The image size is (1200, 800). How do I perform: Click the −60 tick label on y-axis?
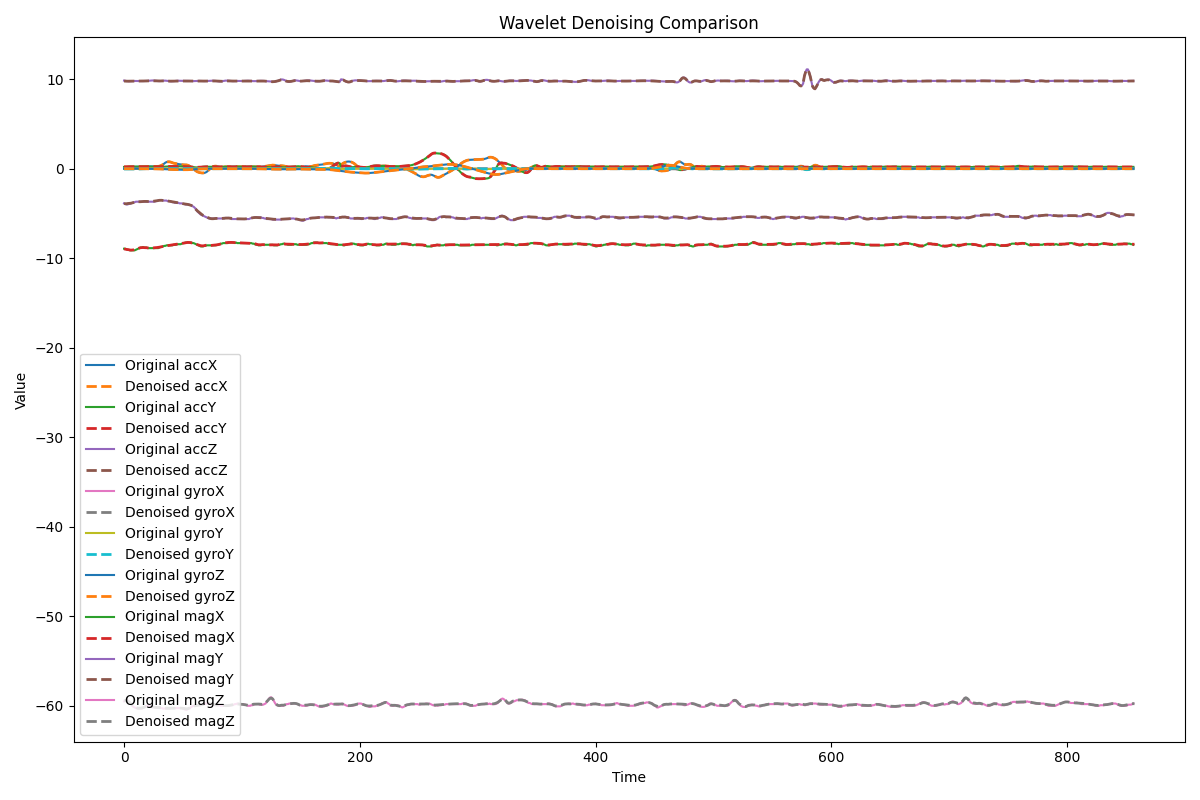pos(52,706)
